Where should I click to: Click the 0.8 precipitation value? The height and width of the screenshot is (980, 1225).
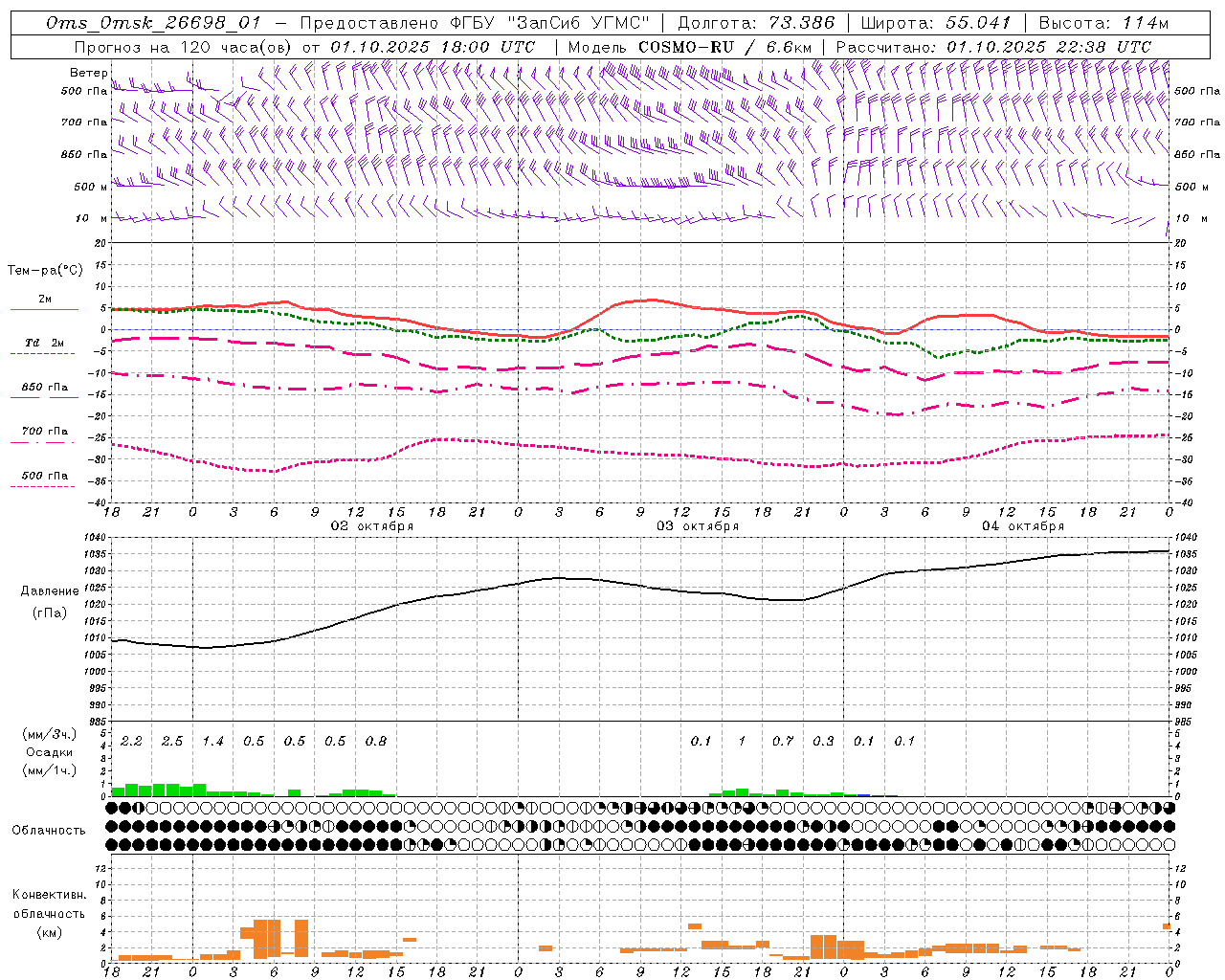click(375, 741)
